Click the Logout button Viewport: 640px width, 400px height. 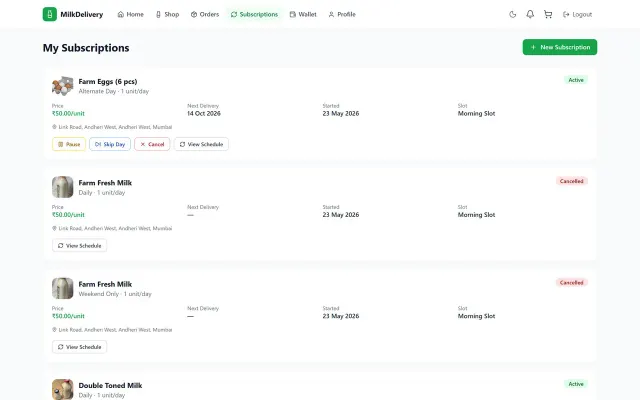[x=577, y=14]
